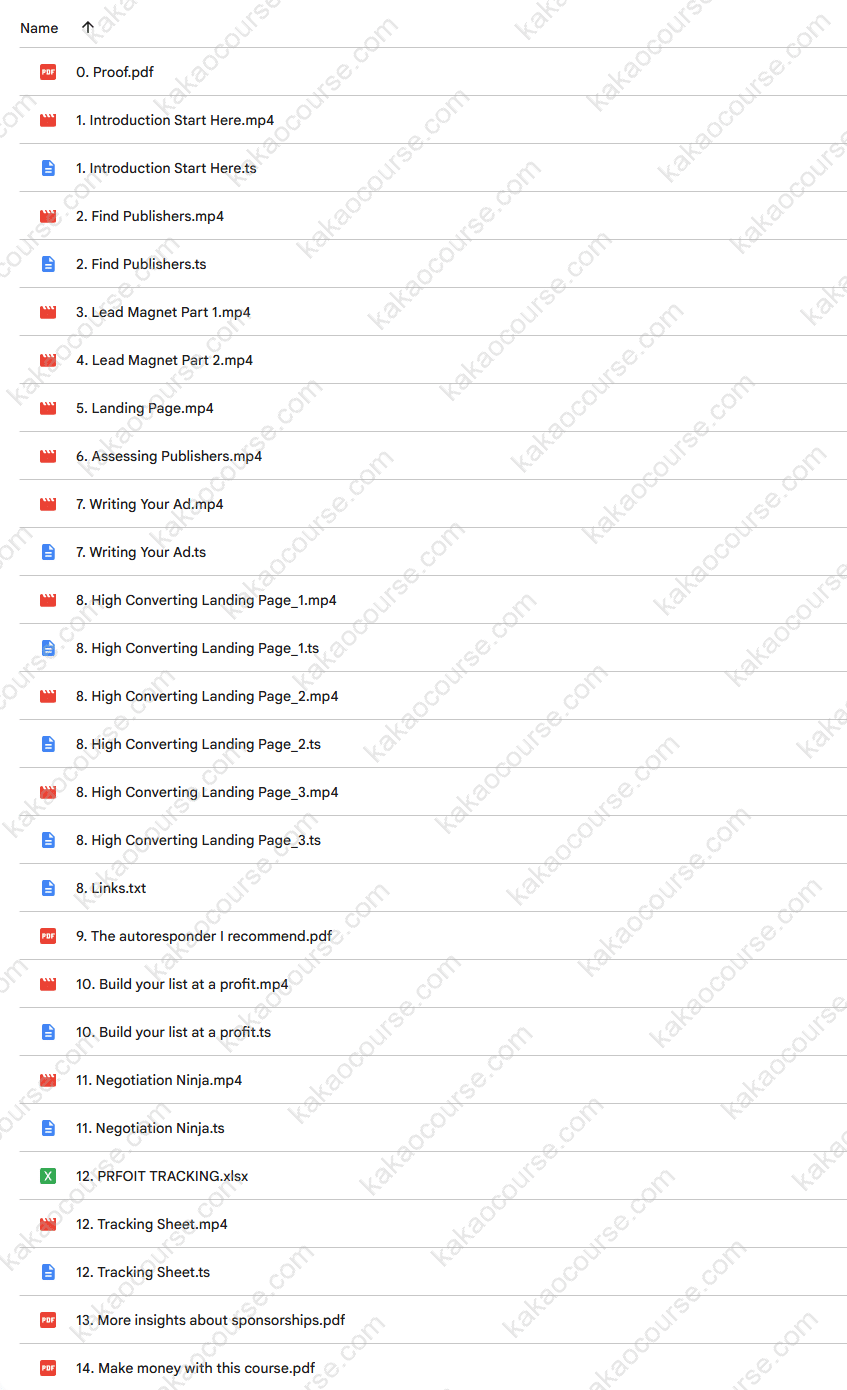Click the document icon for 2. Find Publishers.ts
Image resolution: width=847 pixels, height=1390 pixels.
48,264
